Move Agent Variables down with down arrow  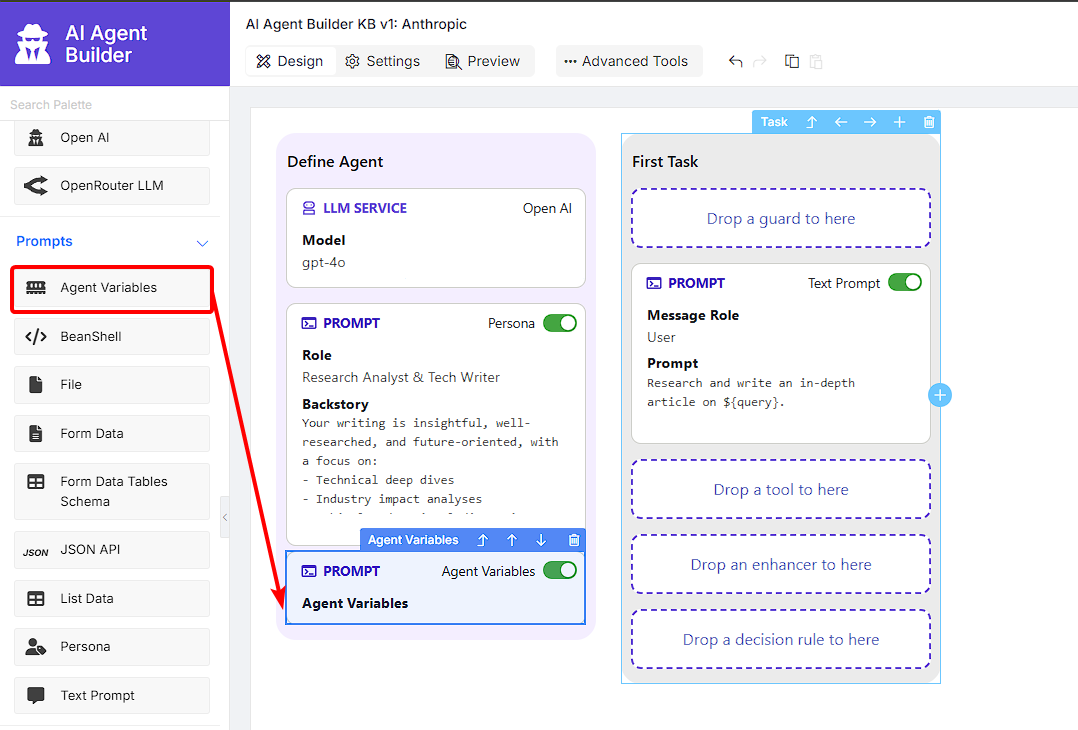541,540
